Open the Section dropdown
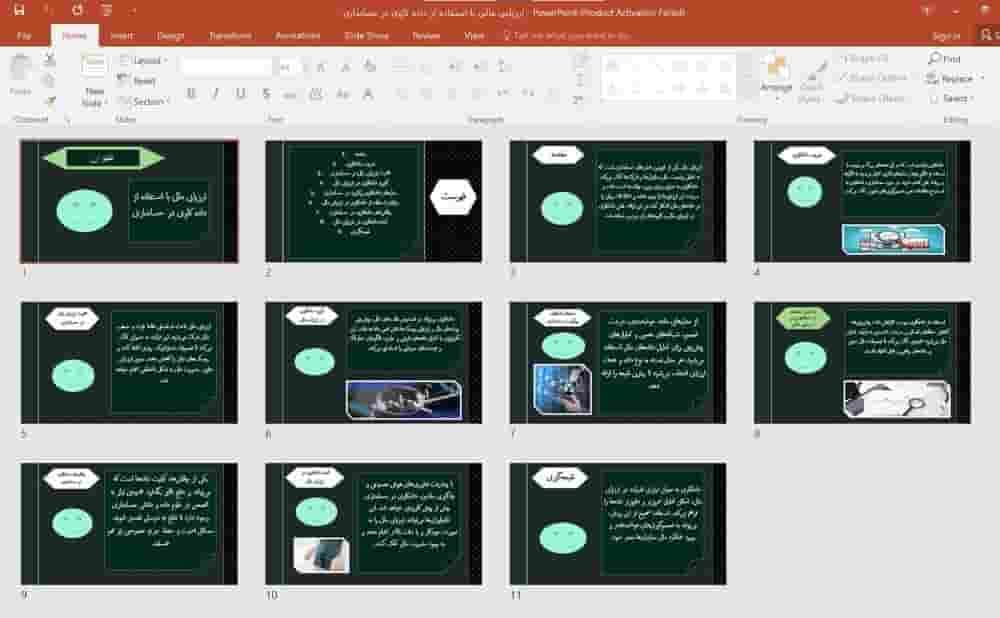The width and height of the screenshot is (1000, 618). coord(144,101)
